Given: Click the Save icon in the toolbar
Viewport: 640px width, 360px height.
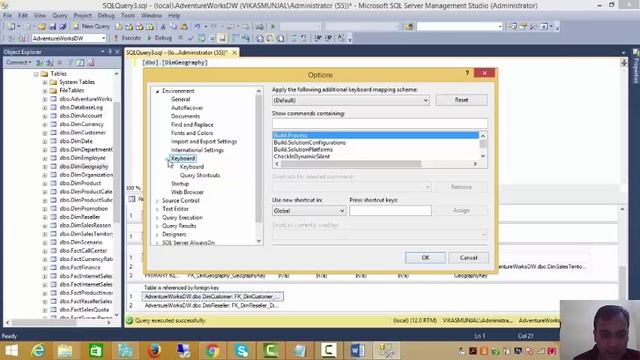Looking at the screenshot, I should [53, 27].
